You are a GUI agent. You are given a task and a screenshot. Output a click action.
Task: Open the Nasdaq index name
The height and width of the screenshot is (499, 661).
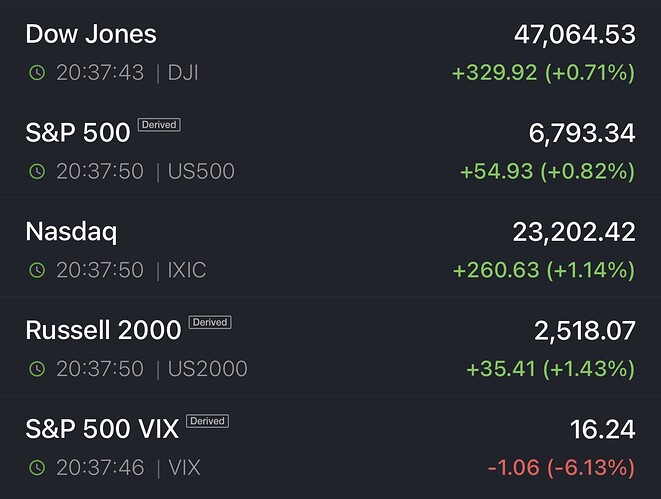(71, 232)
